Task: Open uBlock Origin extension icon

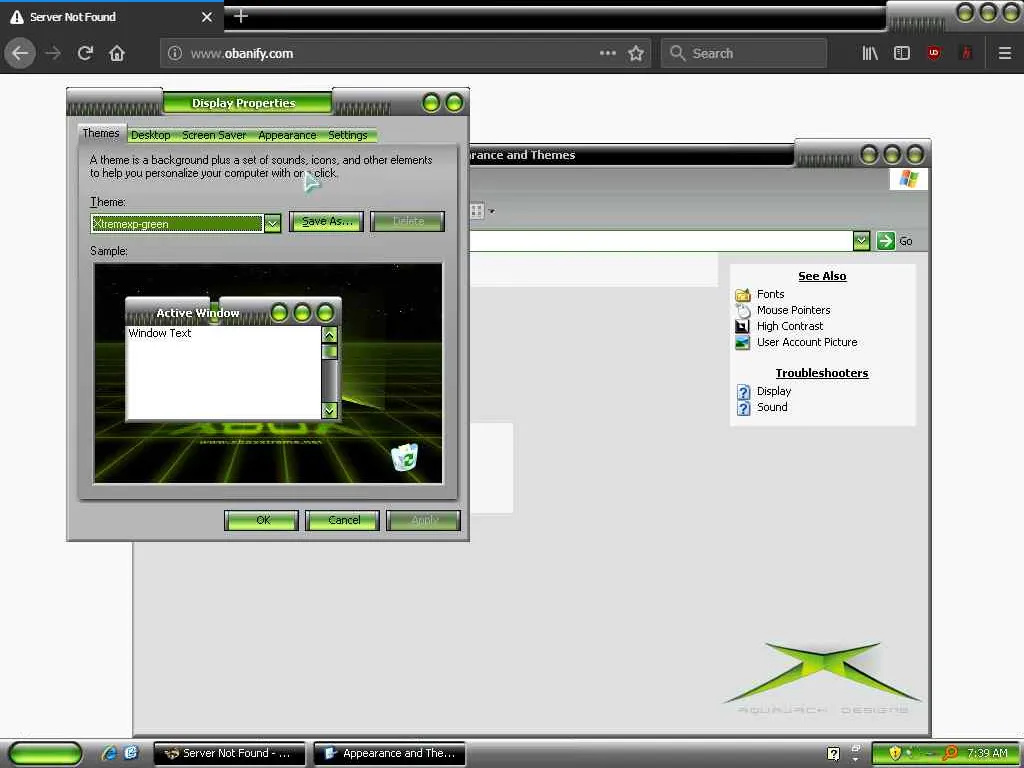Action: click(934, 53)
